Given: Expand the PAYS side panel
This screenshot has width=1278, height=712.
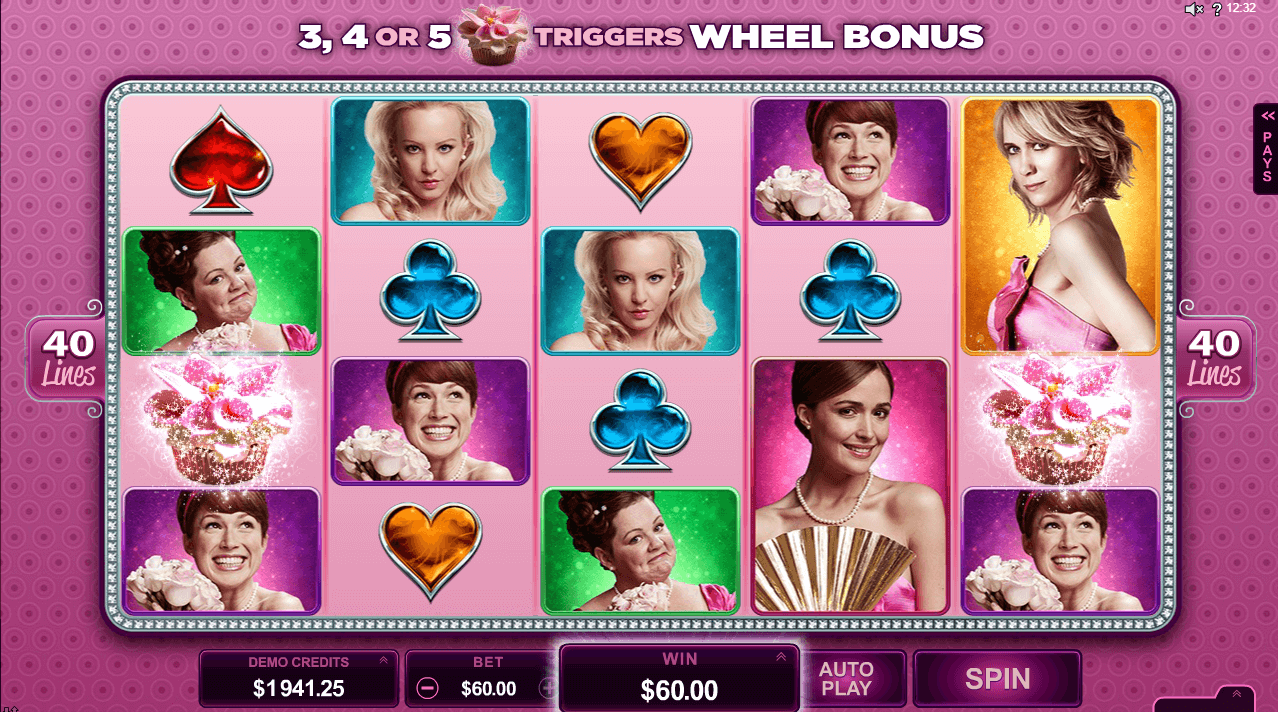Looking at the screenshot, I should [x=1266, y=149].
